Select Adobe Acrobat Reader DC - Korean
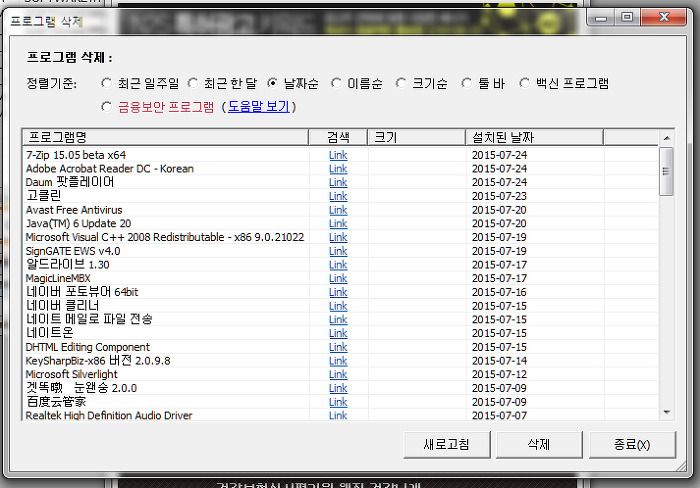Viewport: 700px width, 488px height. tap(340, 169)
